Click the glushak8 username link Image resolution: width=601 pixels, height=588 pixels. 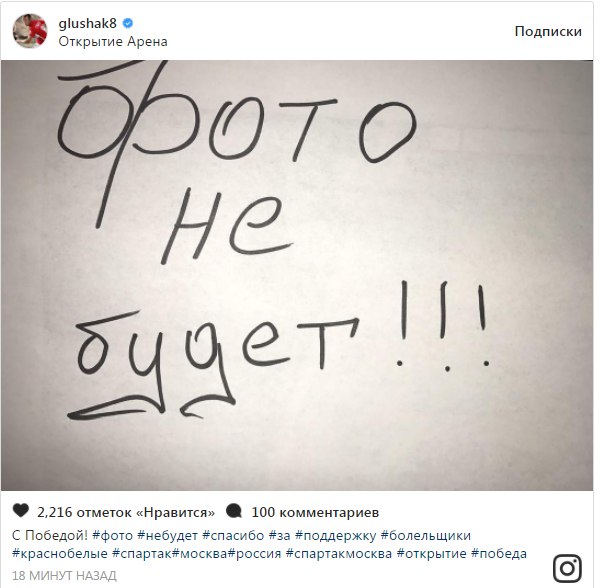pos(87,23)
